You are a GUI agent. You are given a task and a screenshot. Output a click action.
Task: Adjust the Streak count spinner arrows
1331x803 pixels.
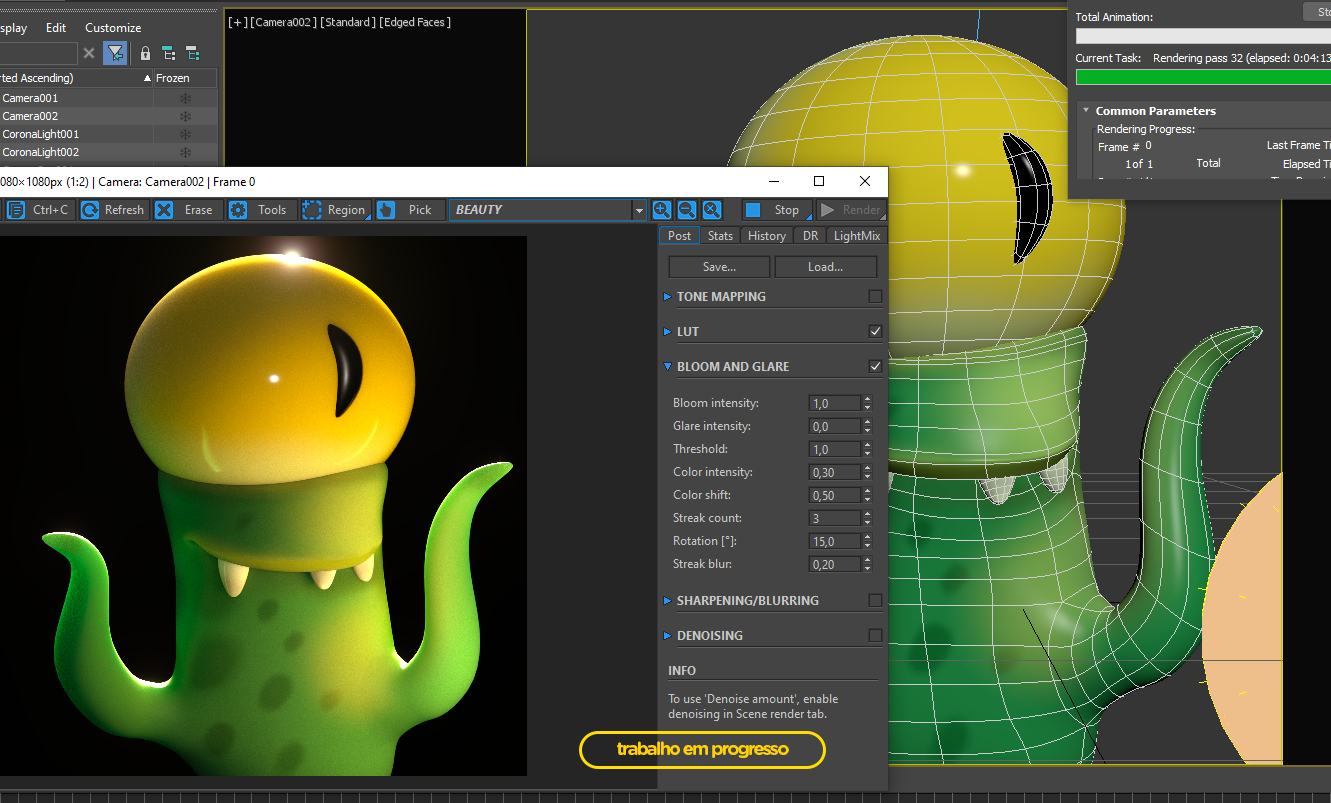pyautogui.click(x=867, y=518)
